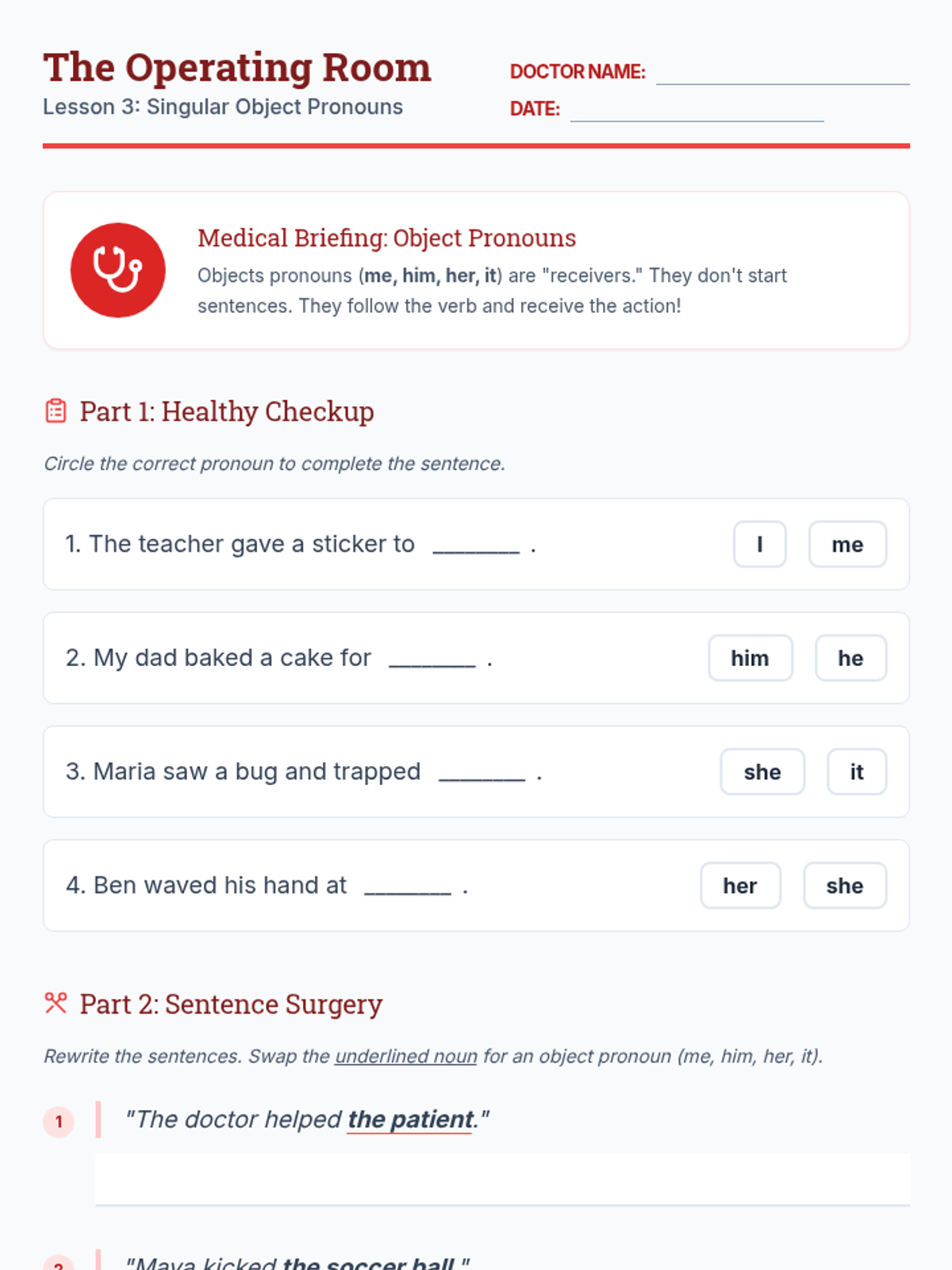Pick 'it' for the Maria sentence
Image resolution: width=952 pixels, height=1270 pixels.
856,772
